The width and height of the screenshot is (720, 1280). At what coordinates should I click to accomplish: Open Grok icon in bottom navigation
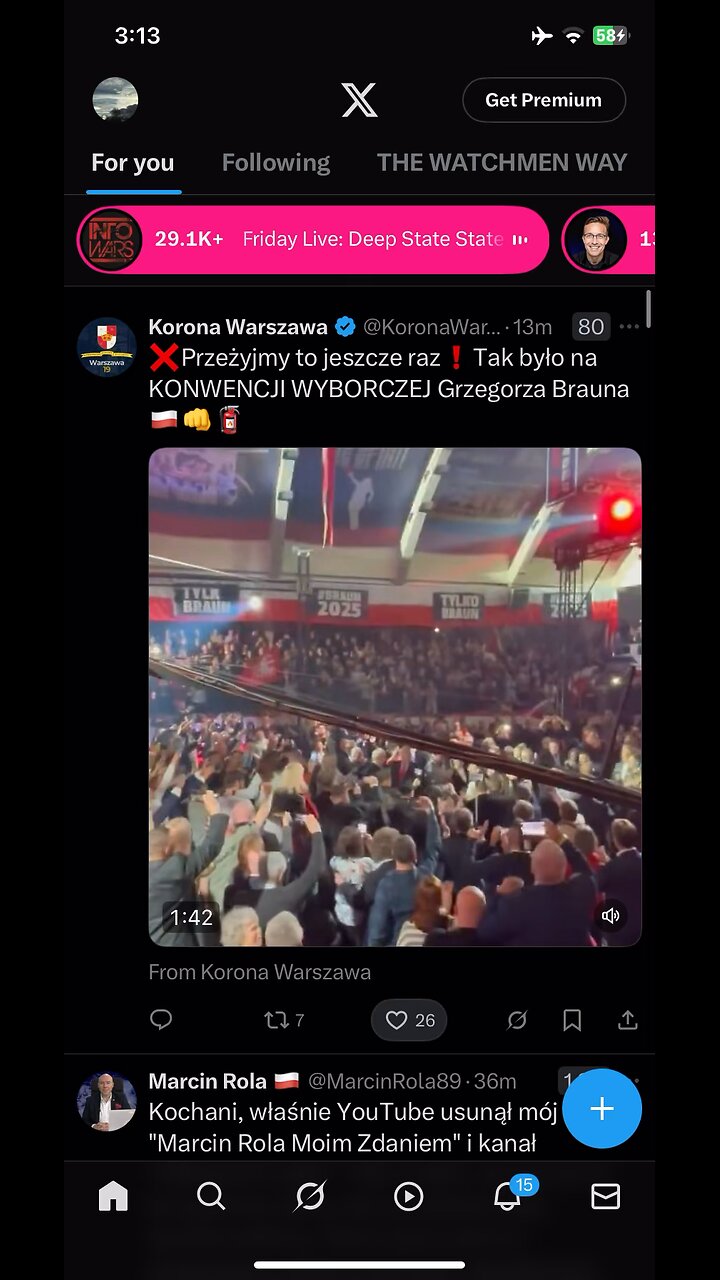pyautogui.click(x=309, y=1196)
